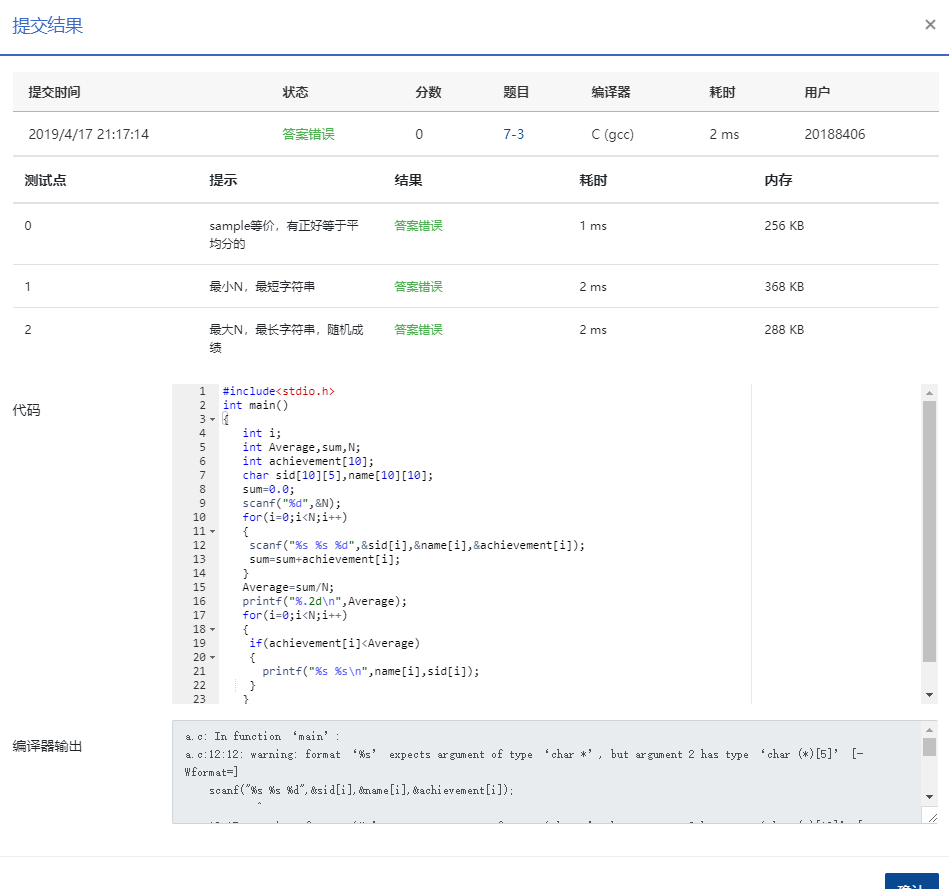Click the code panel scroll-down arrow

[929, 695]
